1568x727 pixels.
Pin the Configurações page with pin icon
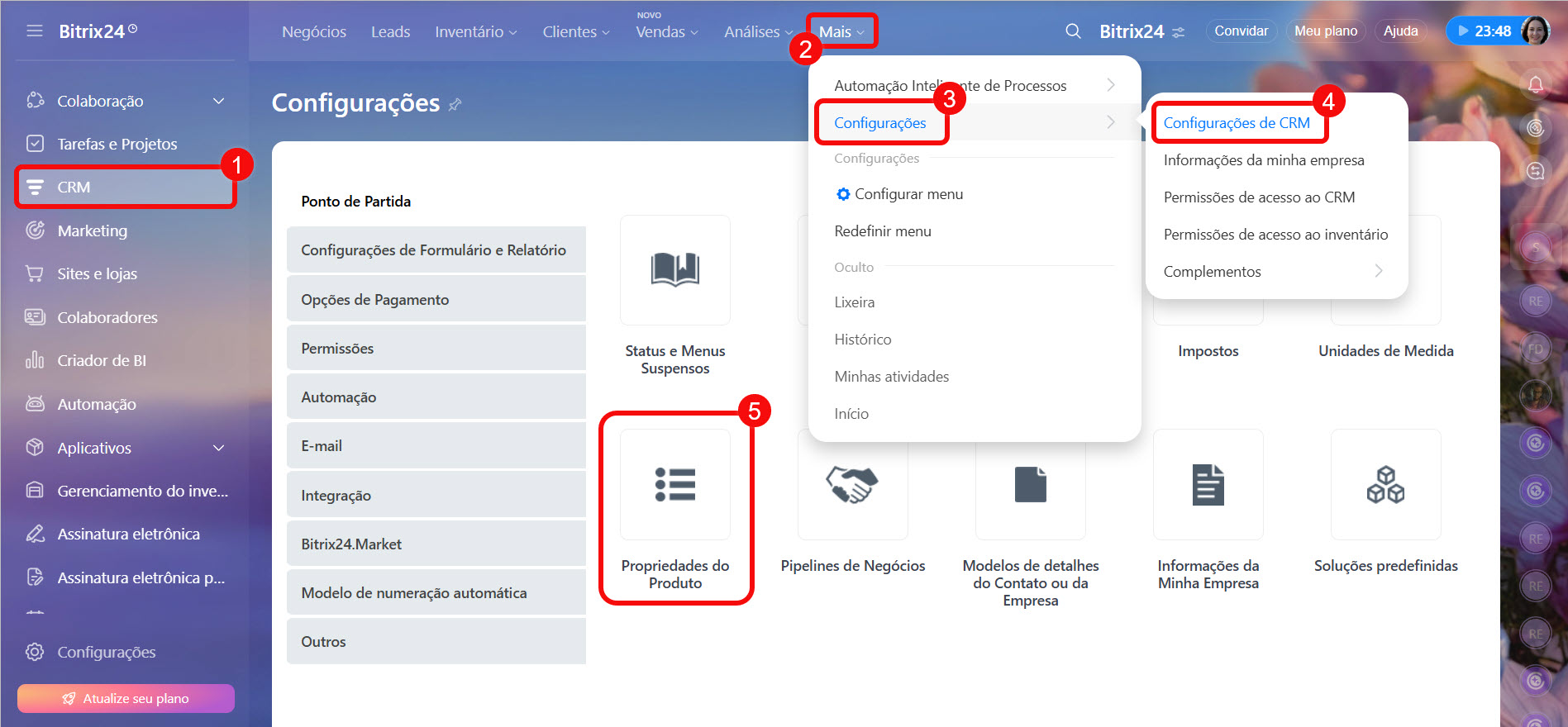coord(455,105)
